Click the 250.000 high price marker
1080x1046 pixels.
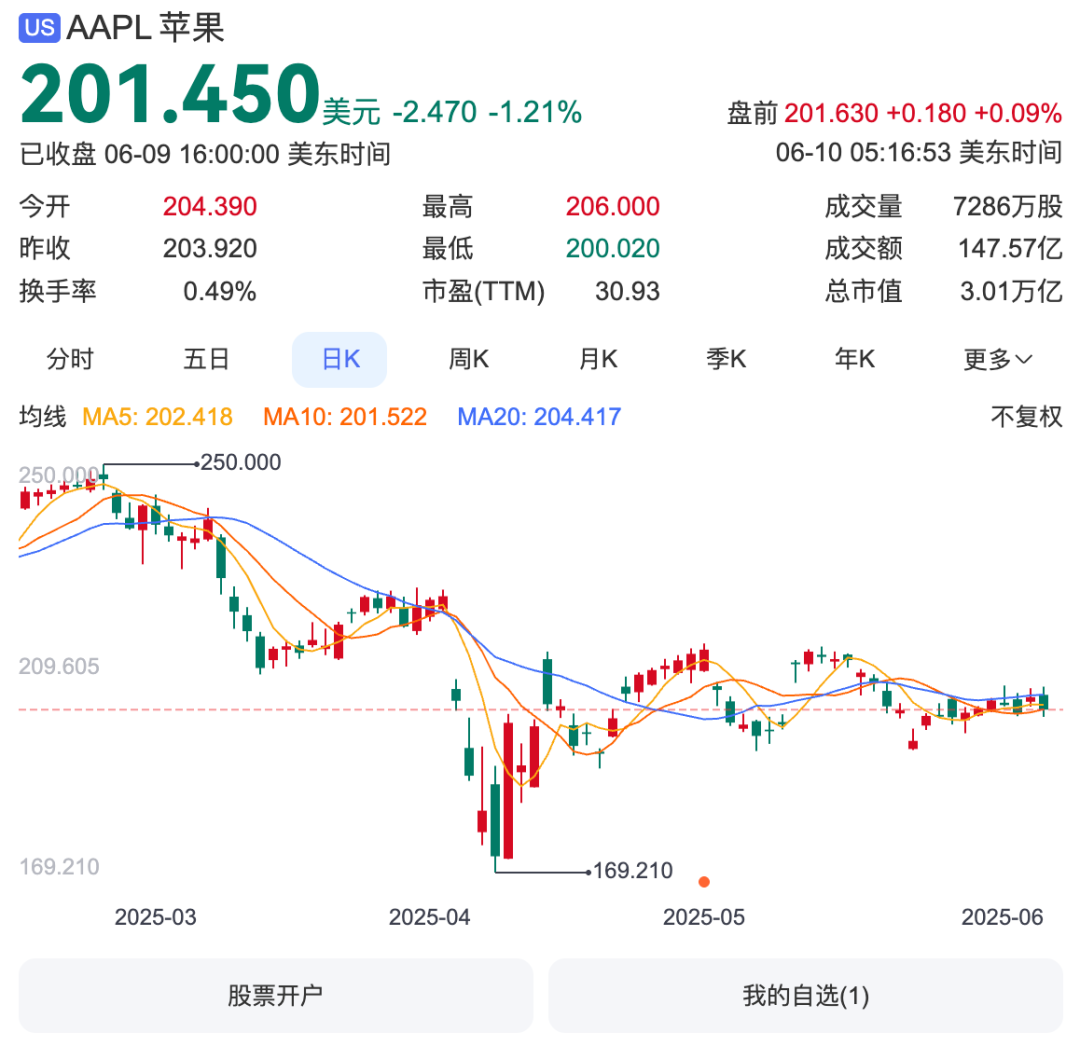tap(240, 462)
